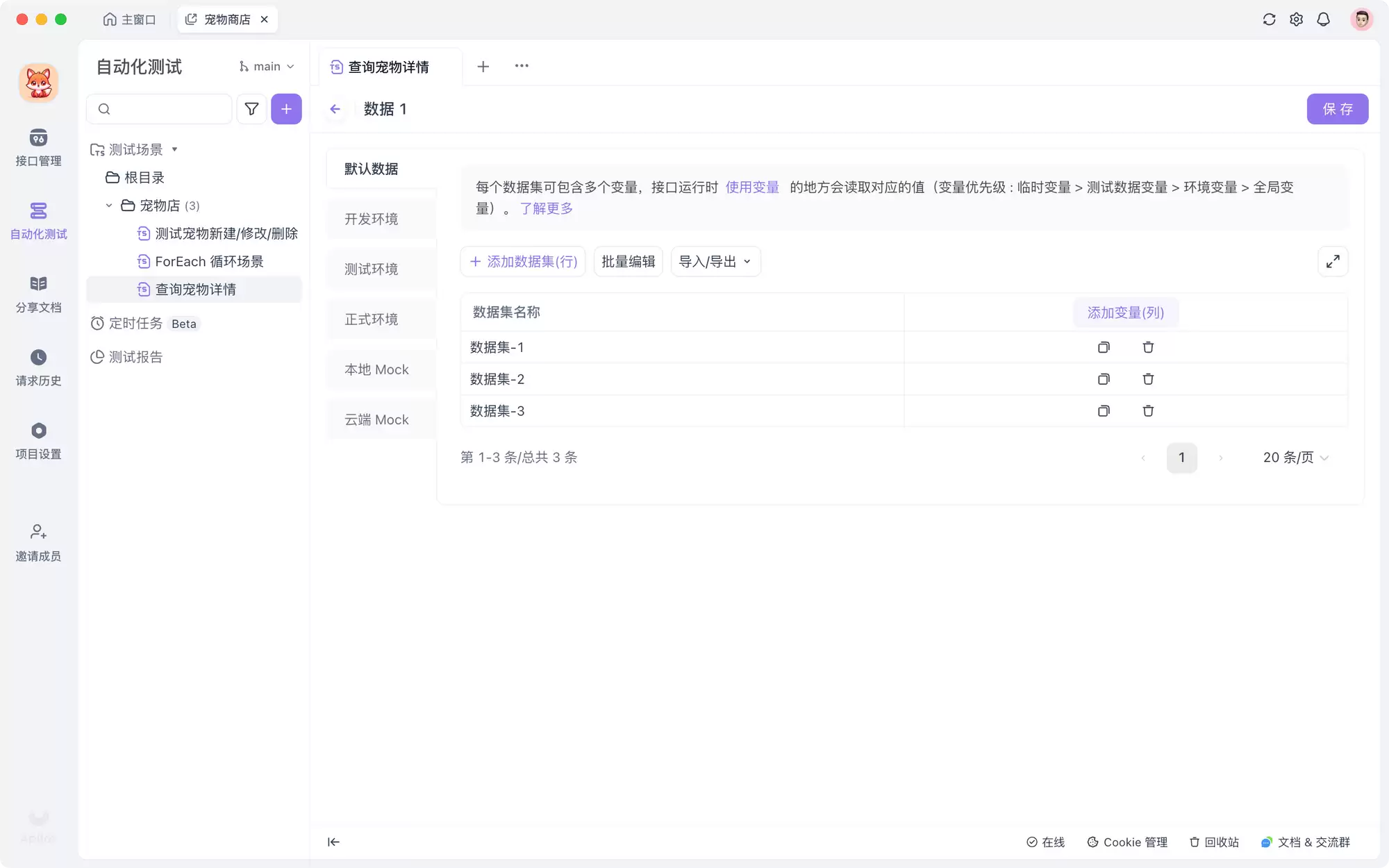Open the 了解更多 link

547,208
